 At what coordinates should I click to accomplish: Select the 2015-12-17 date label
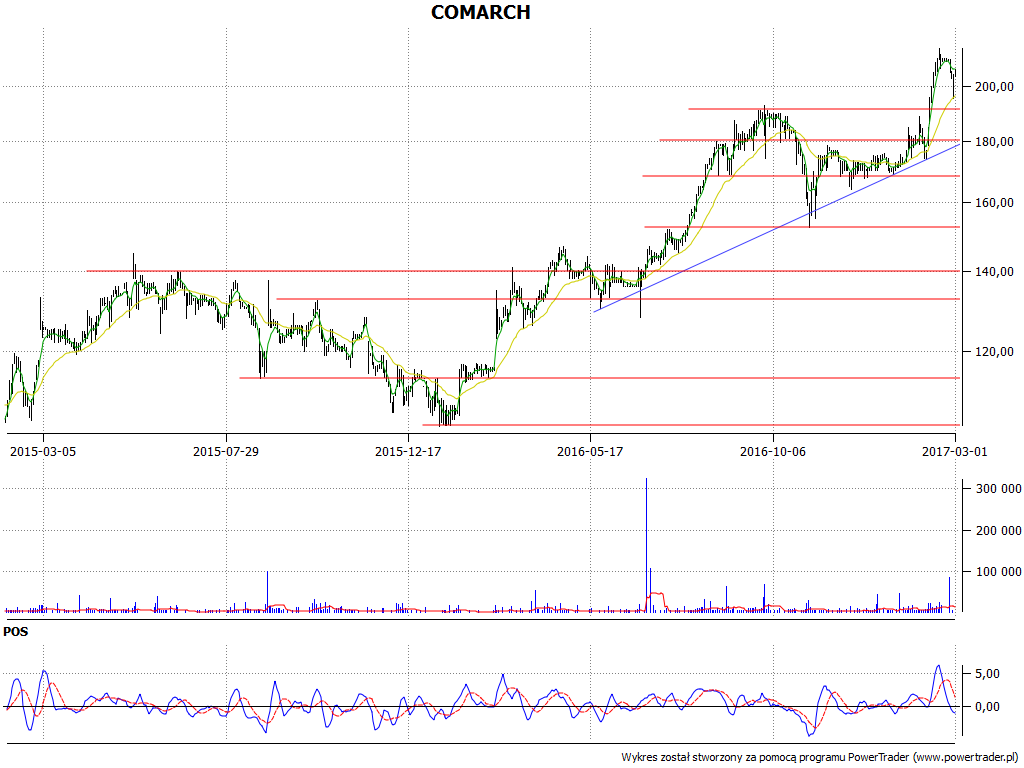coord(408,452)
